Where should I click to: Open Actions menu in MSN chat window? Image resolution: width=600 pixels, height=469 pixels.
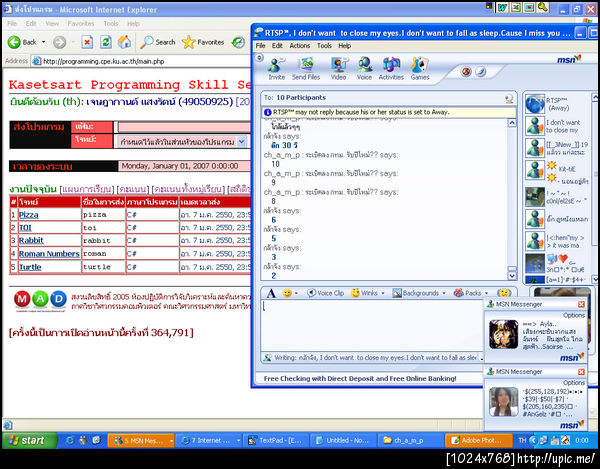tap(300, 46)
